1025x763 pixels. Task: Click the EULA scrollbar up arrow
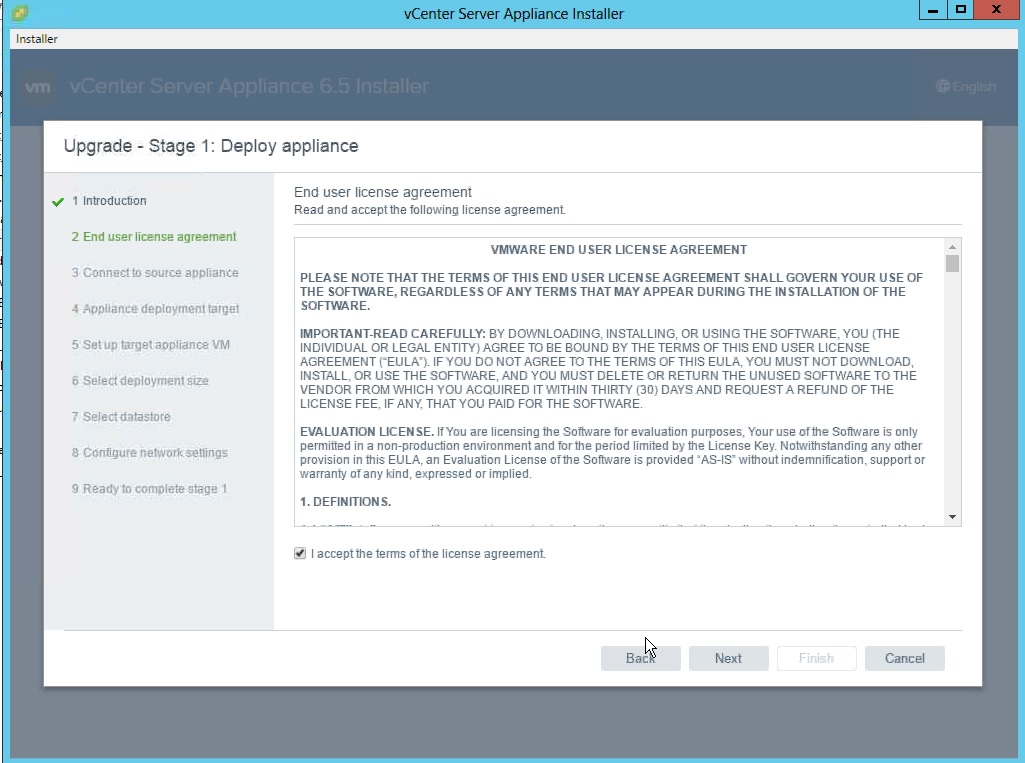click(952, 247)
